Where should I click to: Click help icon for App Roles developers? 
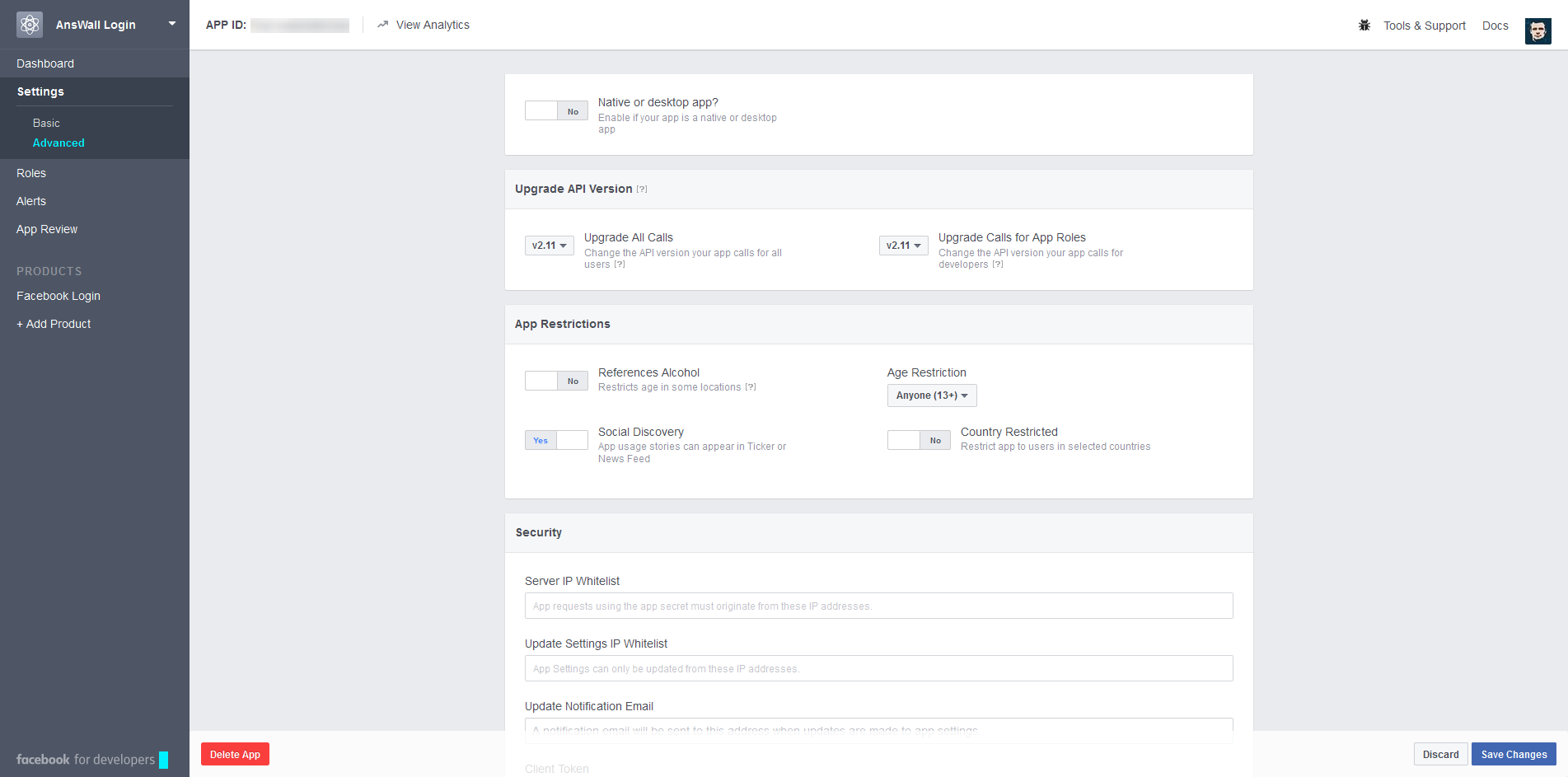[x=998, y=264]
